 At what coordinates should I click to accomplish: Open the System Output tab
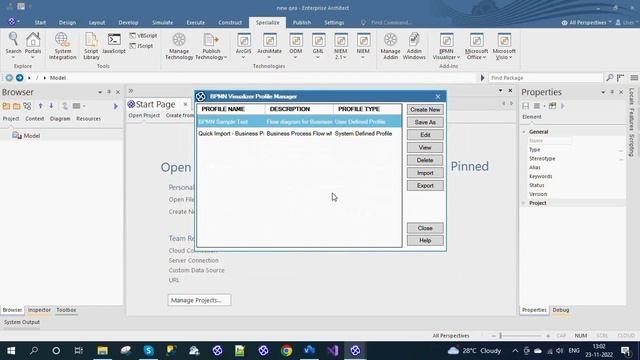(x=22, y=322)
